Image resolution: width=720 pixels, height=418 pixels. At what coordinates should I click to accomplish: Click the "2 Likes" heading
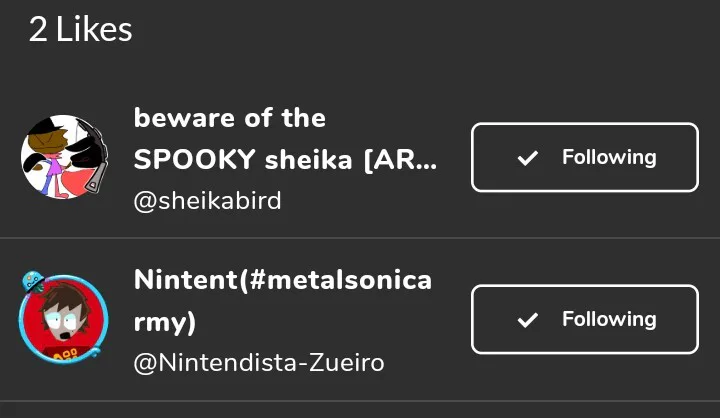[80, 30]
